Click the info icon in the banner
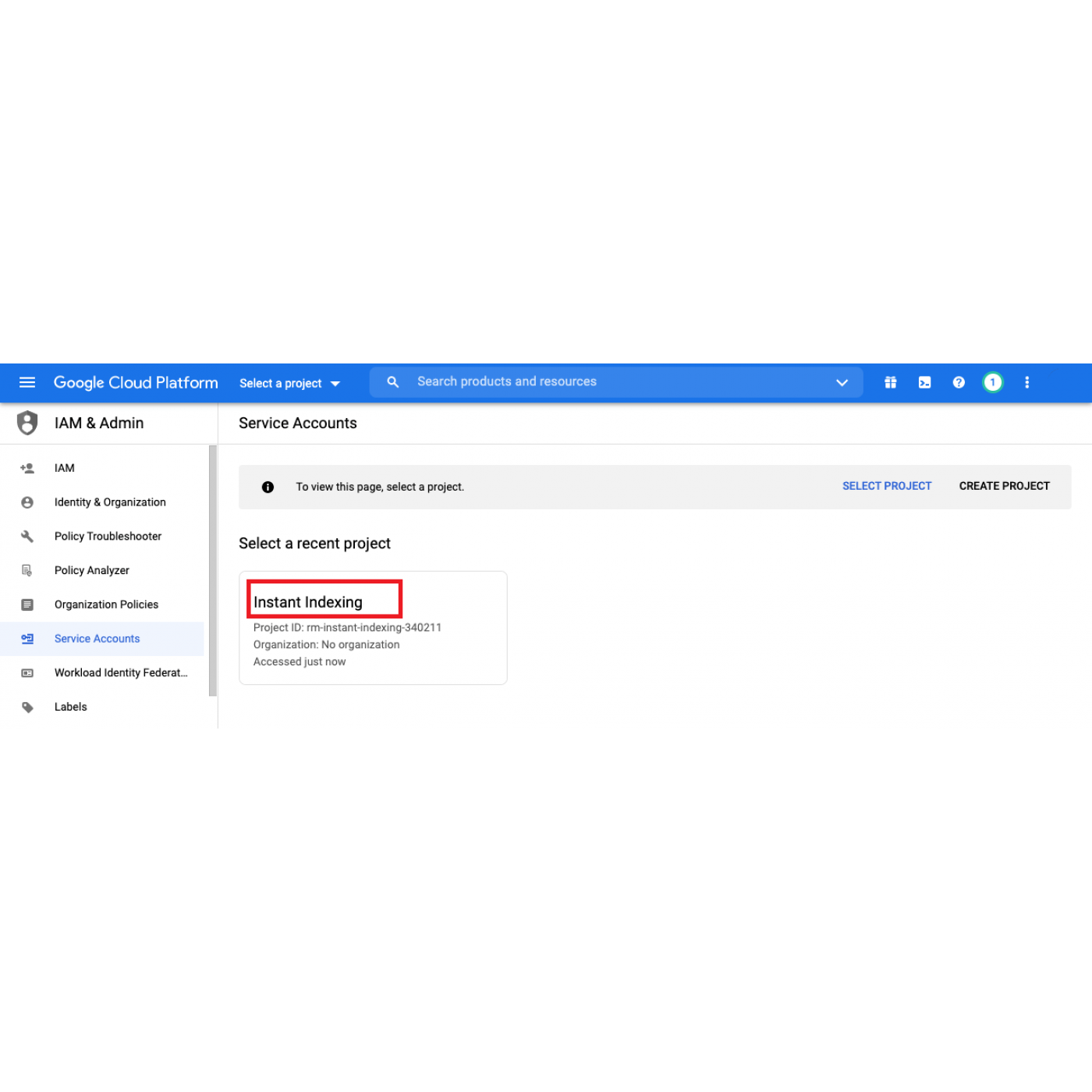 tap(268, 487)
